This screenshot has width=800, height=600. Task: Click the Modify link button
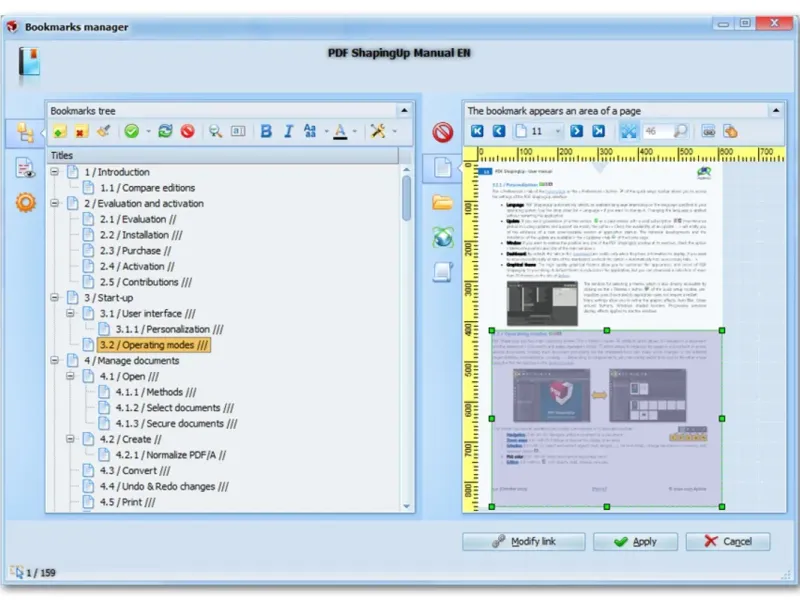tap(523, 541)
